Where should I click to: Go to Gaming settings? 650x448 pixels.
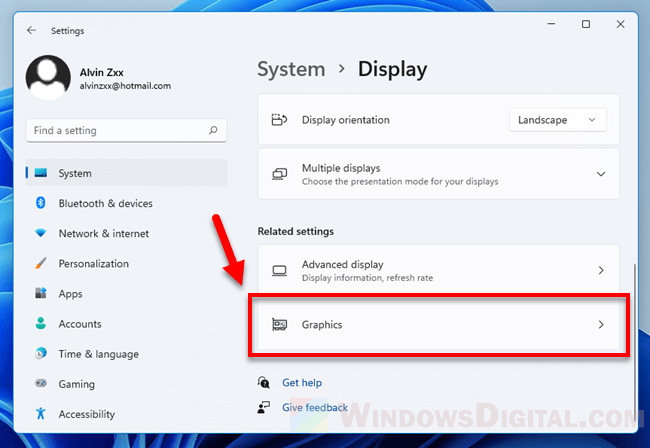tap(126, 384)
